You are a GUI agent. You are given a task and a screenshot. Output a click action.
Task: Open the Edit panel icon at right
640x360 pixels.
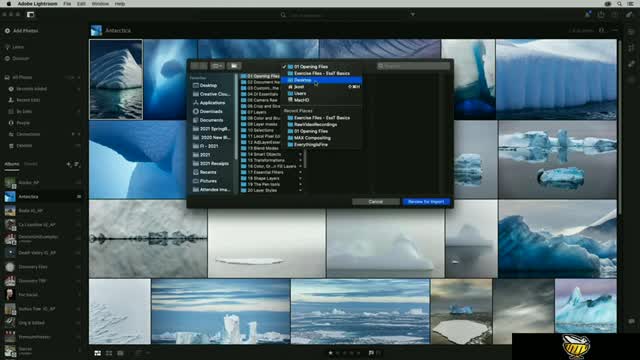tap(631, 32)
